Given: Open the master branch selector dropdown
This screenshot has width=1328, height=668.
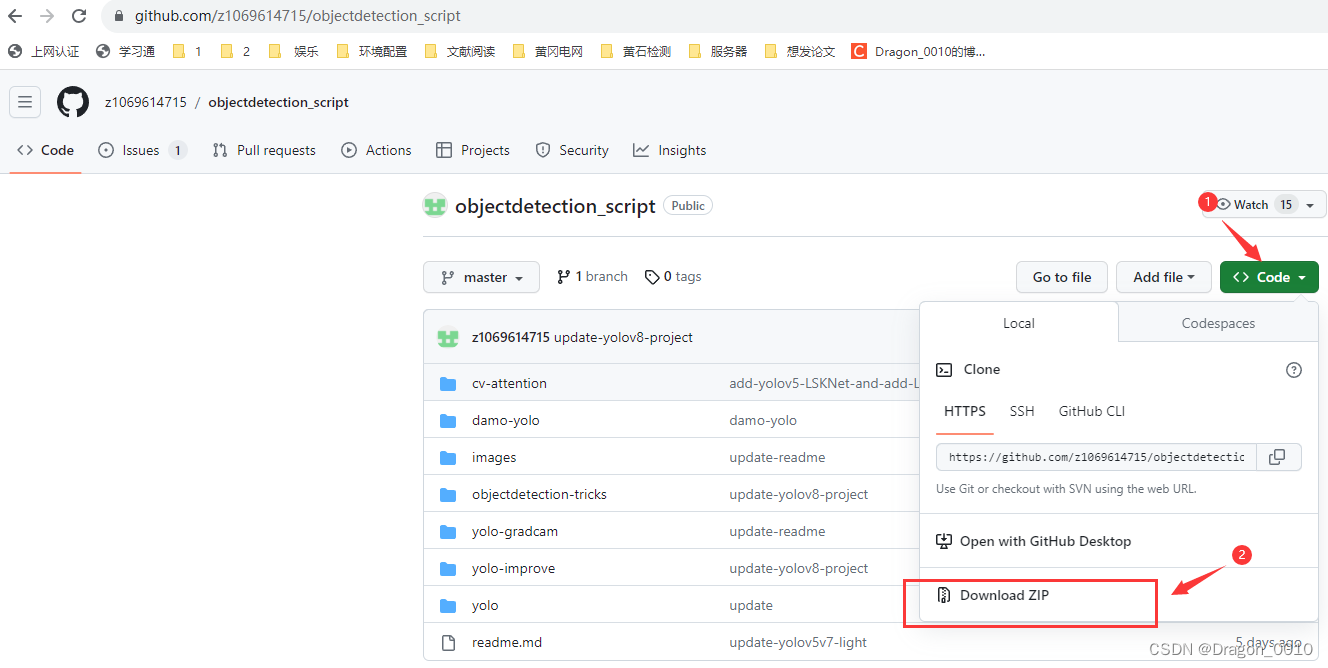Looking at the screenshot, I should 481,277.
